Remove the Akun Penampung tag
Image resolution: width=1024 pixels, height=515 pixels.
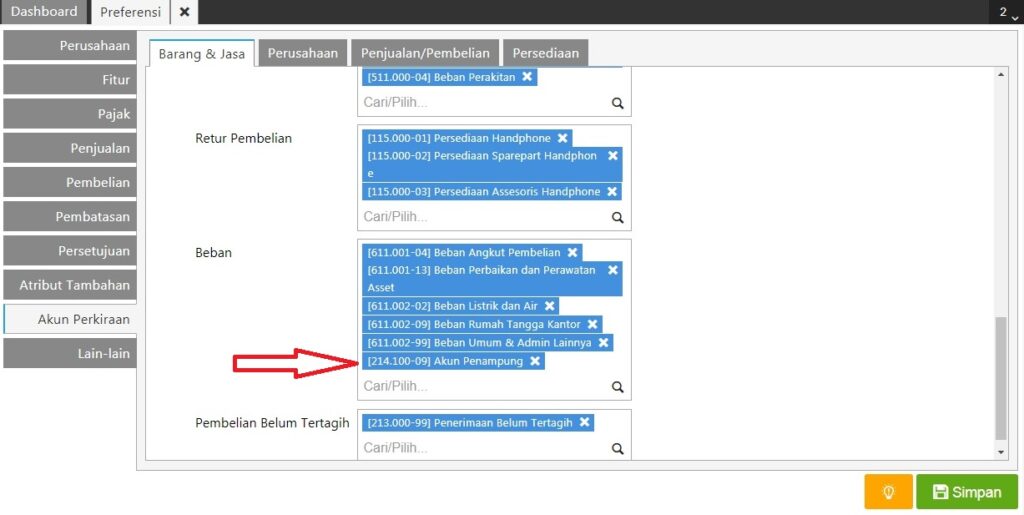pyautogui.click(x=535, y=361)
